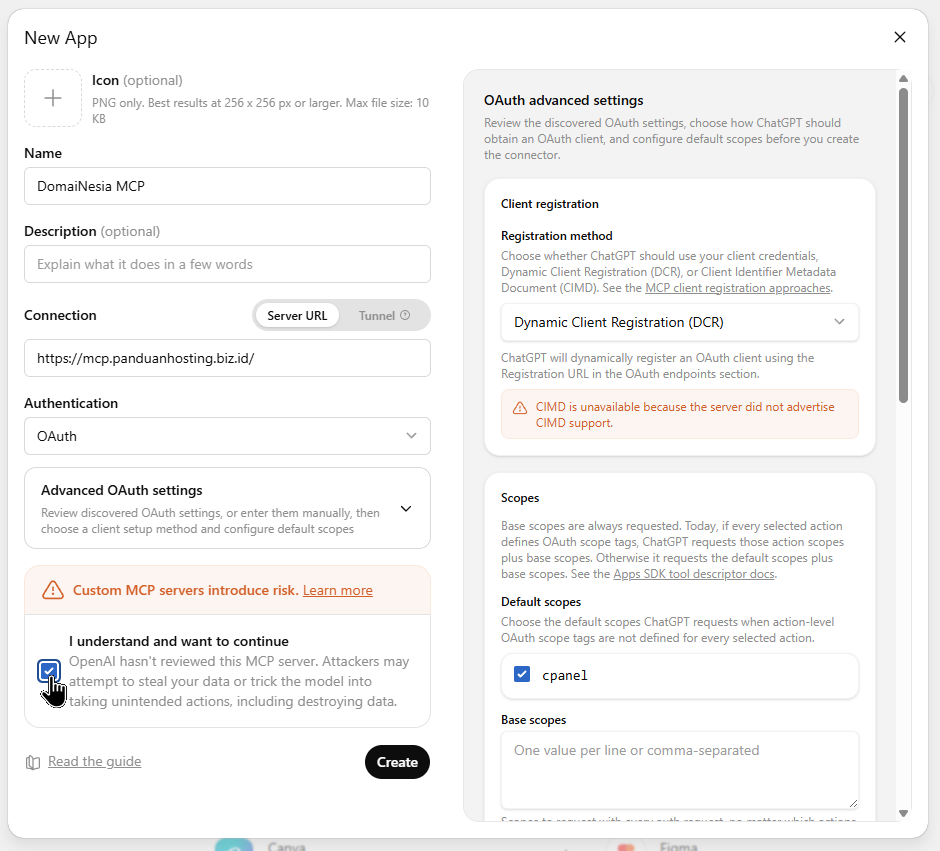Image resolution: width=940 pixels, height=851 pixels.
Task: Open the Dynamic Client Registration method dropdown
Action: 679,322
